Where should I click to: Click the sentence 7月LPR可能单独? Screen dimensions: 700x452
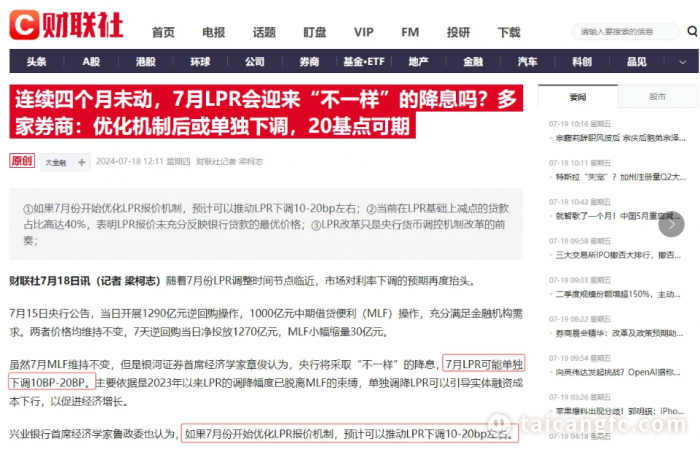484,364
